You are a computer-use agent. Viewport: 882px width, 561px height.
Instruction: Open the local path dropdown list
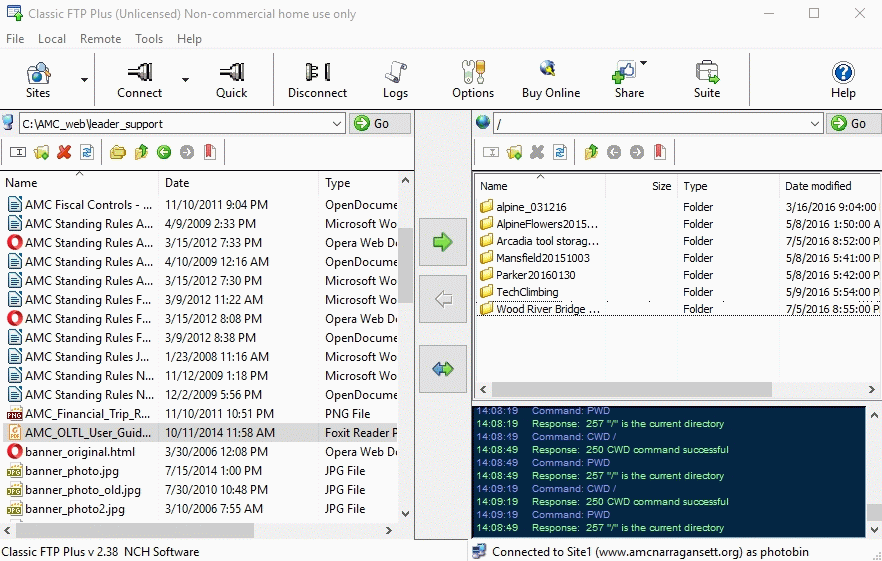point(336,124)
